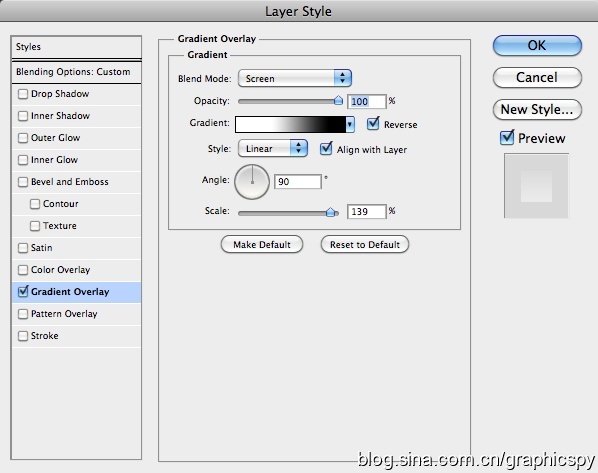598x473 pixels.
Task: Click the black-to-white gradient swatch
Action: point(291,124)
